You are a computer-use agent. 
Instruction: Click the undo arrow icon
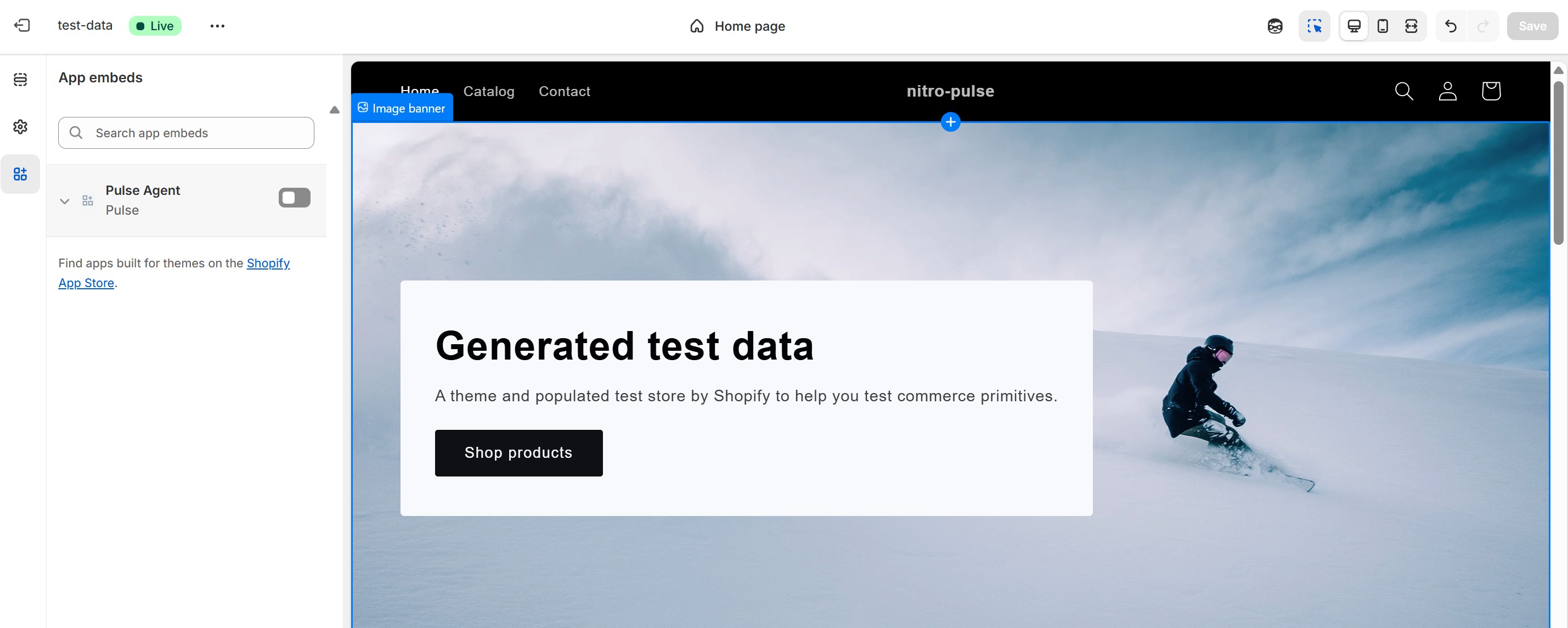point(1451,26)
